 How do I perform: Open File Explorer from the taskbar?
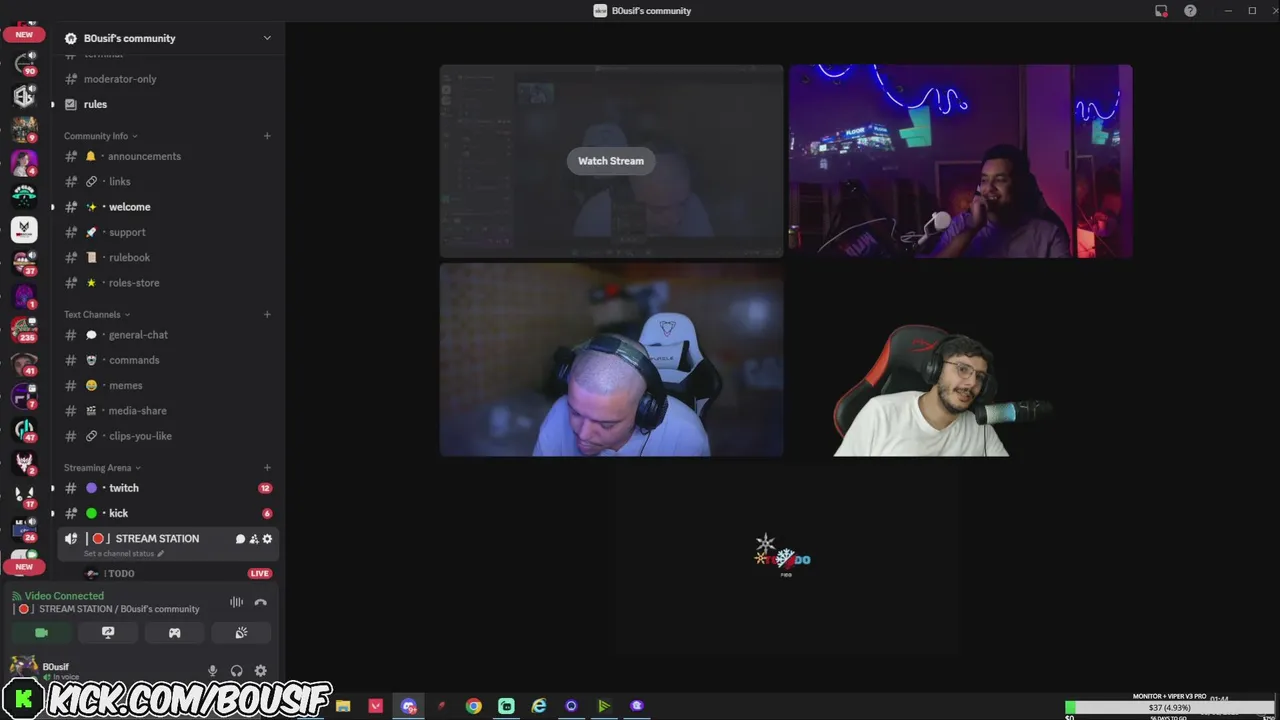tap(343, 706)
